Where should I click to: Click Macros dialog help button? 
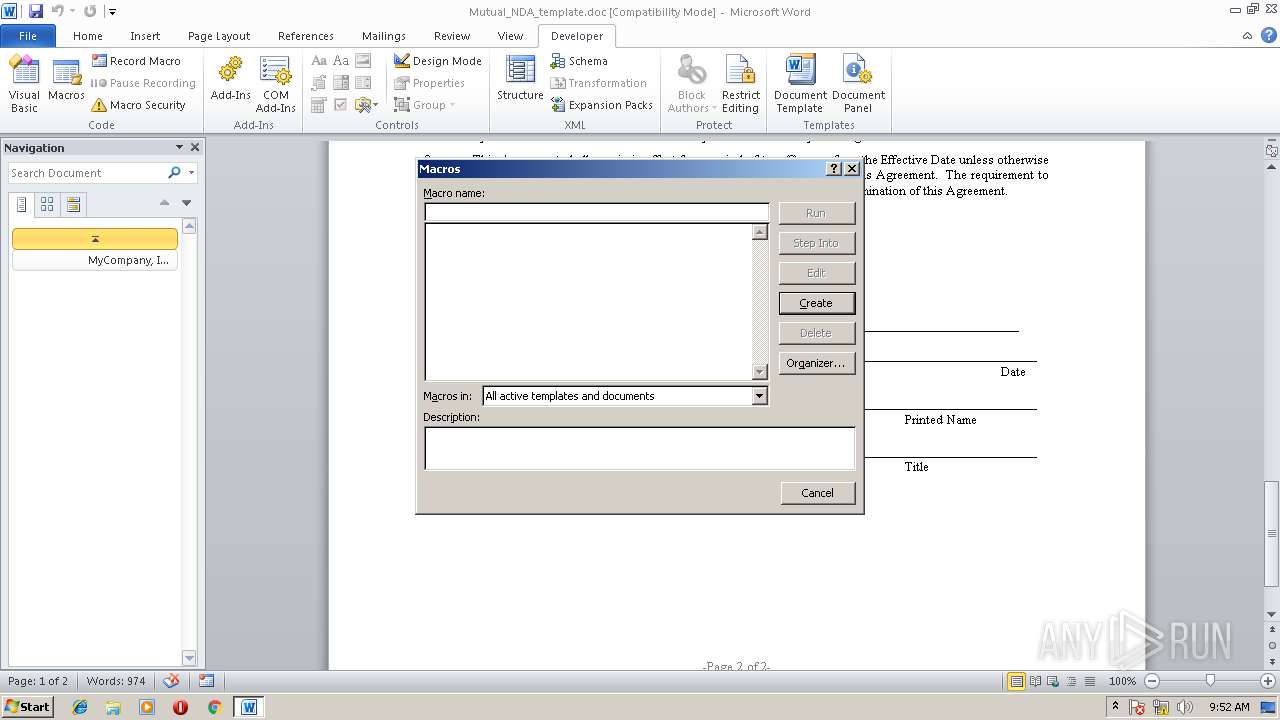pos(834,169)
